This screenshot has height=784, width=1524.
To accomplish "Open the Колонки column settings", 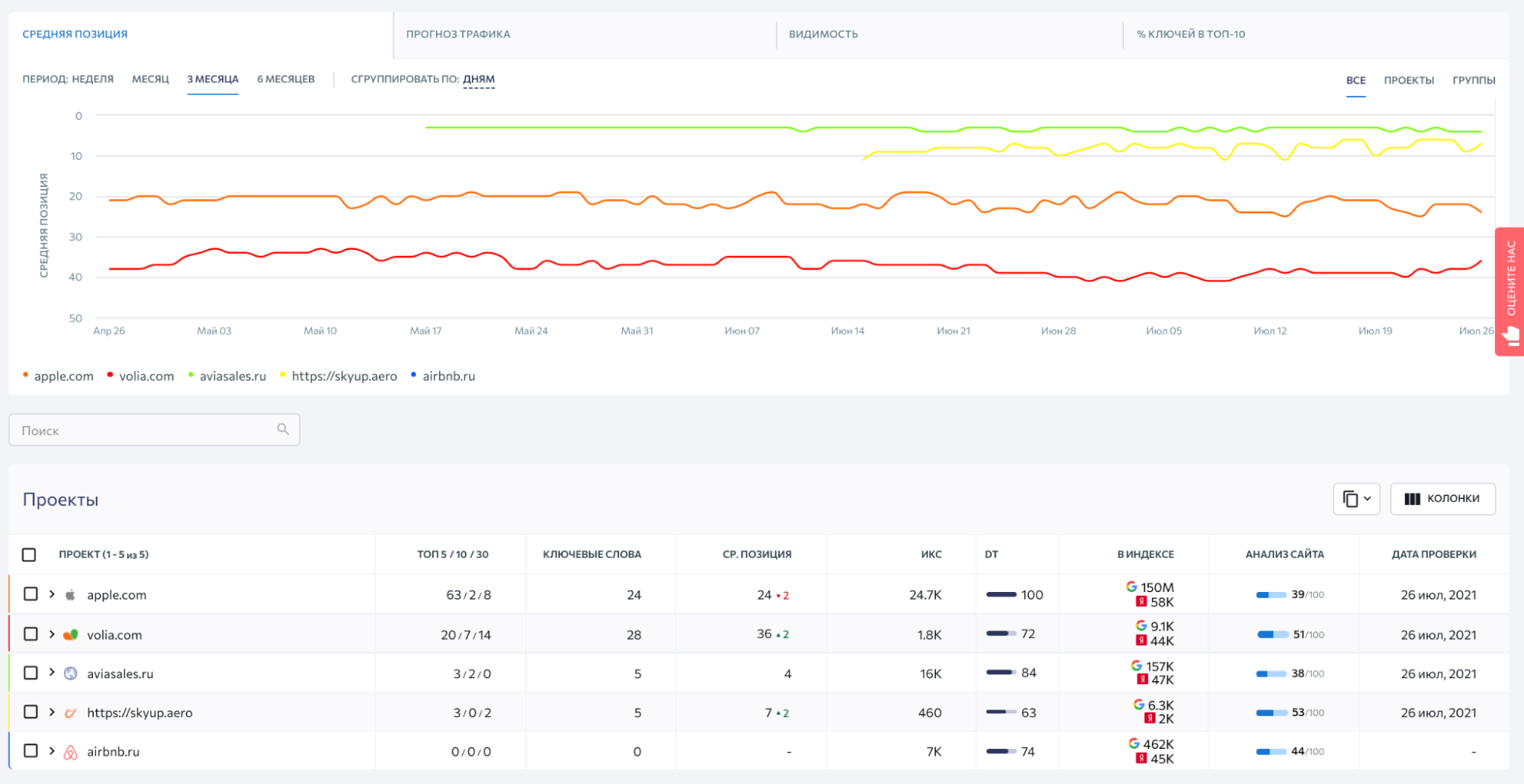I will coord(1442,499).
